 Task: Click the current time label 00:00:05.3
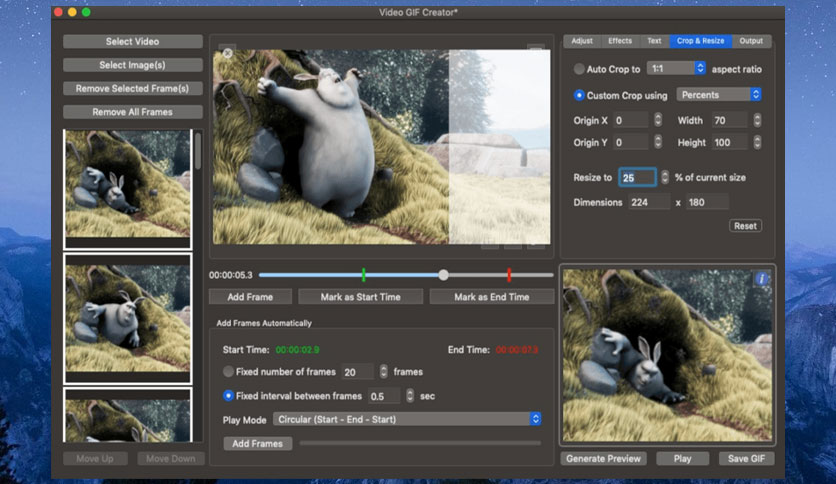tap(231, 275)
